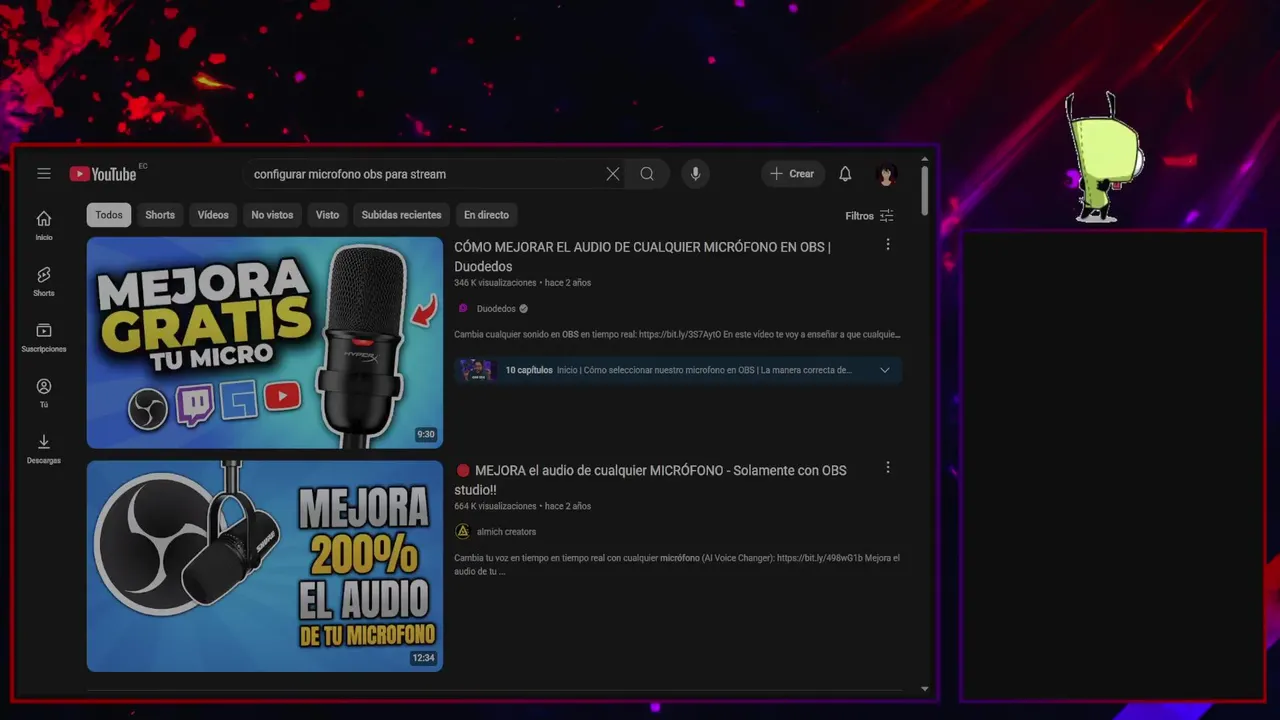Click the scrollbar down arrow
The height and width of the screenshot is (720, 1280).
tap(924, 688)
